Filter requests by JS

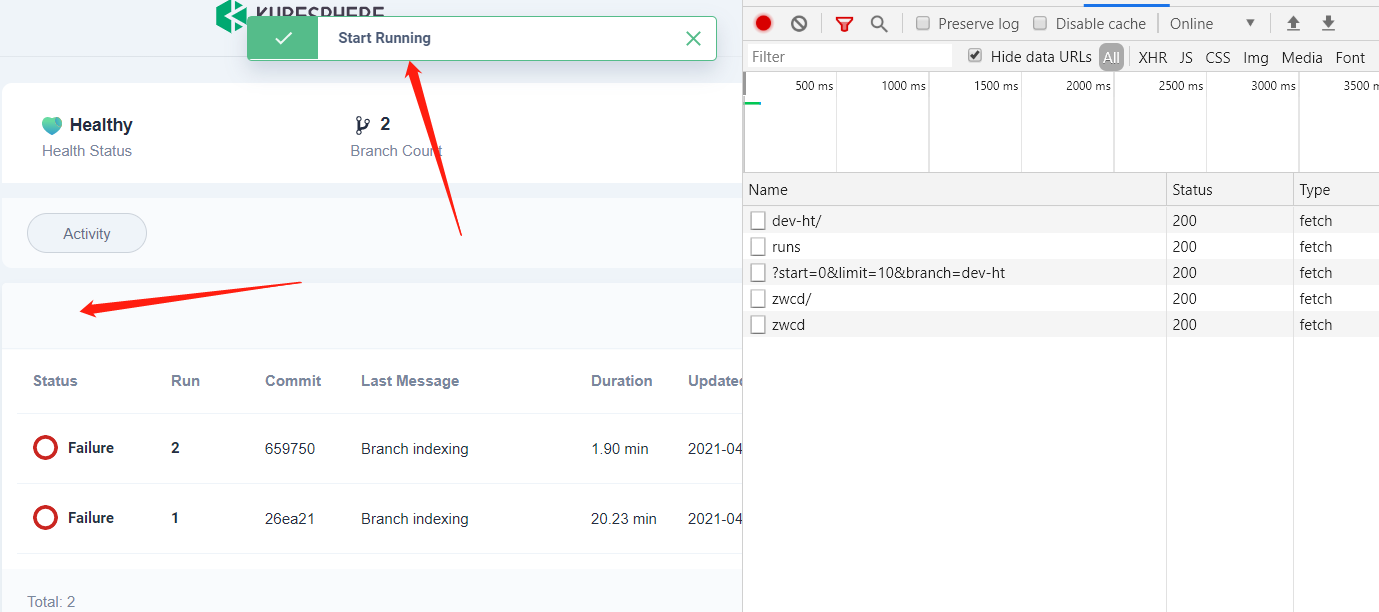tap(1186, 57)
